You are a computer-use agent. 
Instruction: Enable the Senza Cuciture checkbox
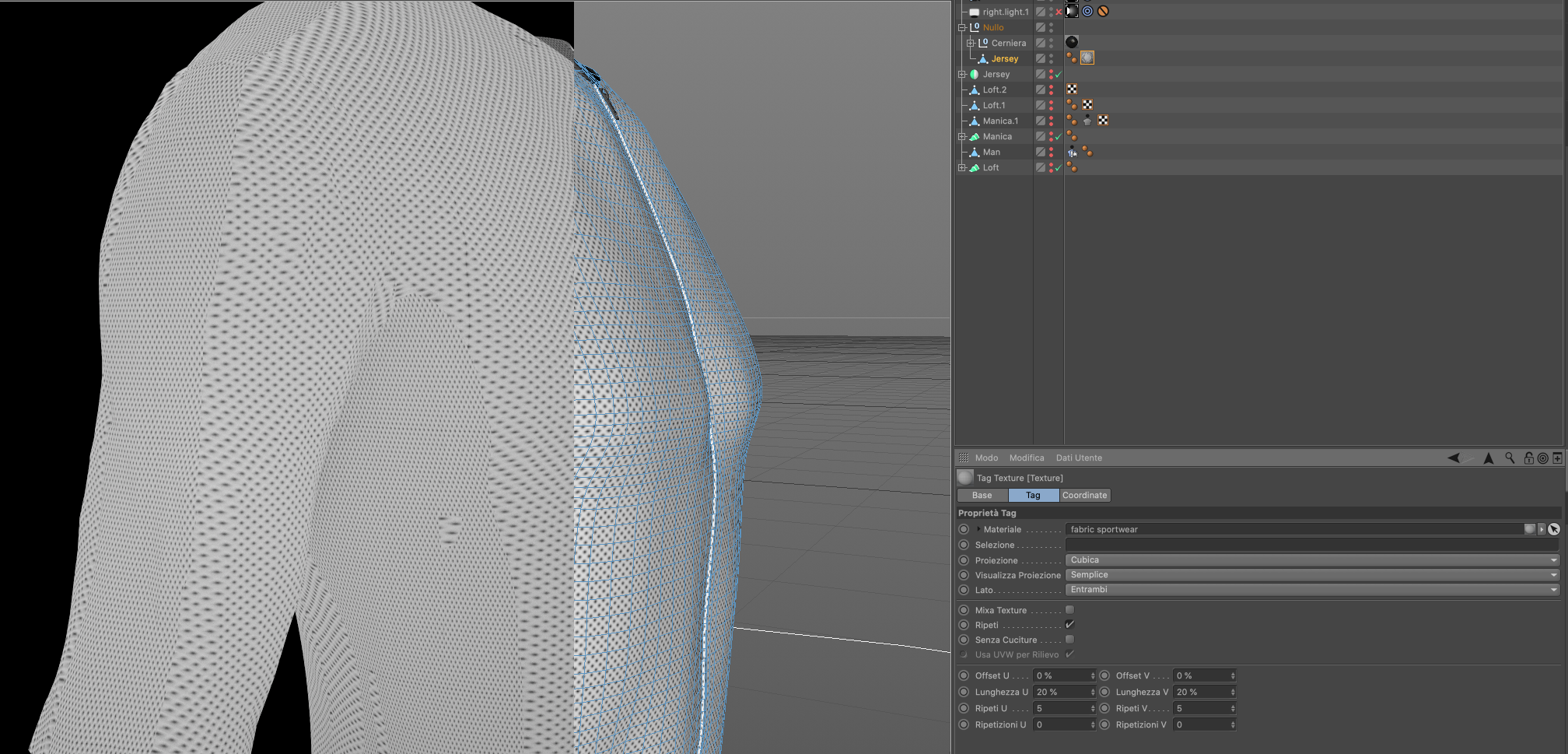coord(1069,640)
